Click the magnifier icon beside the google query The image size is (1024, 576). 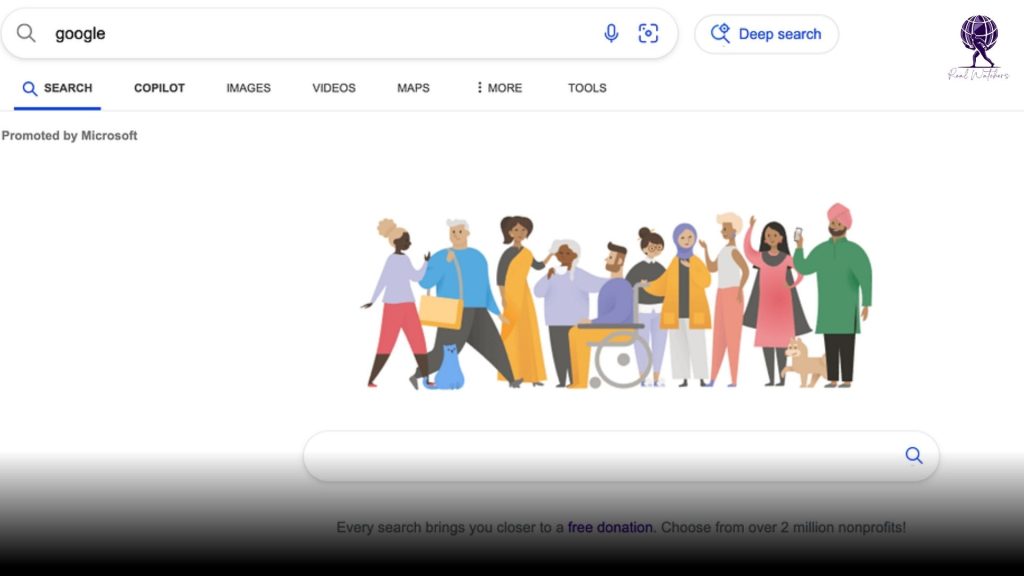pyautogui.click(x=26, y=34)
